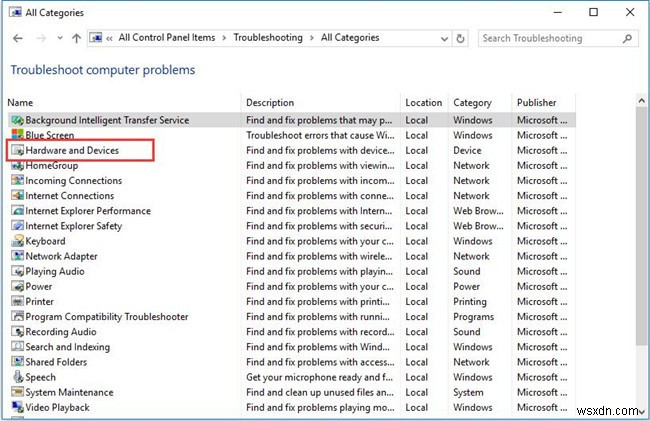
Task: Click the Network Adapter icon
Action: tap(17, 256)
